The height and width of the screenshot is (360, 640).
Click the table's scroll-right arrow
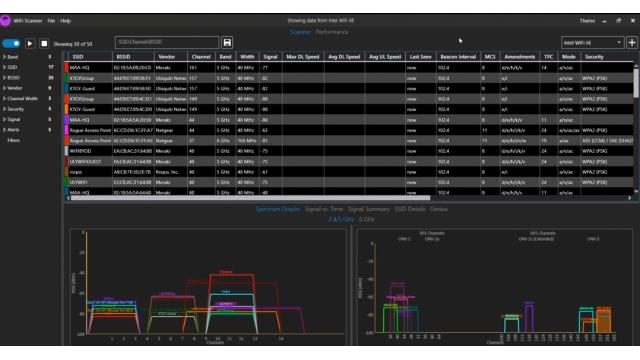(x=630, y=198)
